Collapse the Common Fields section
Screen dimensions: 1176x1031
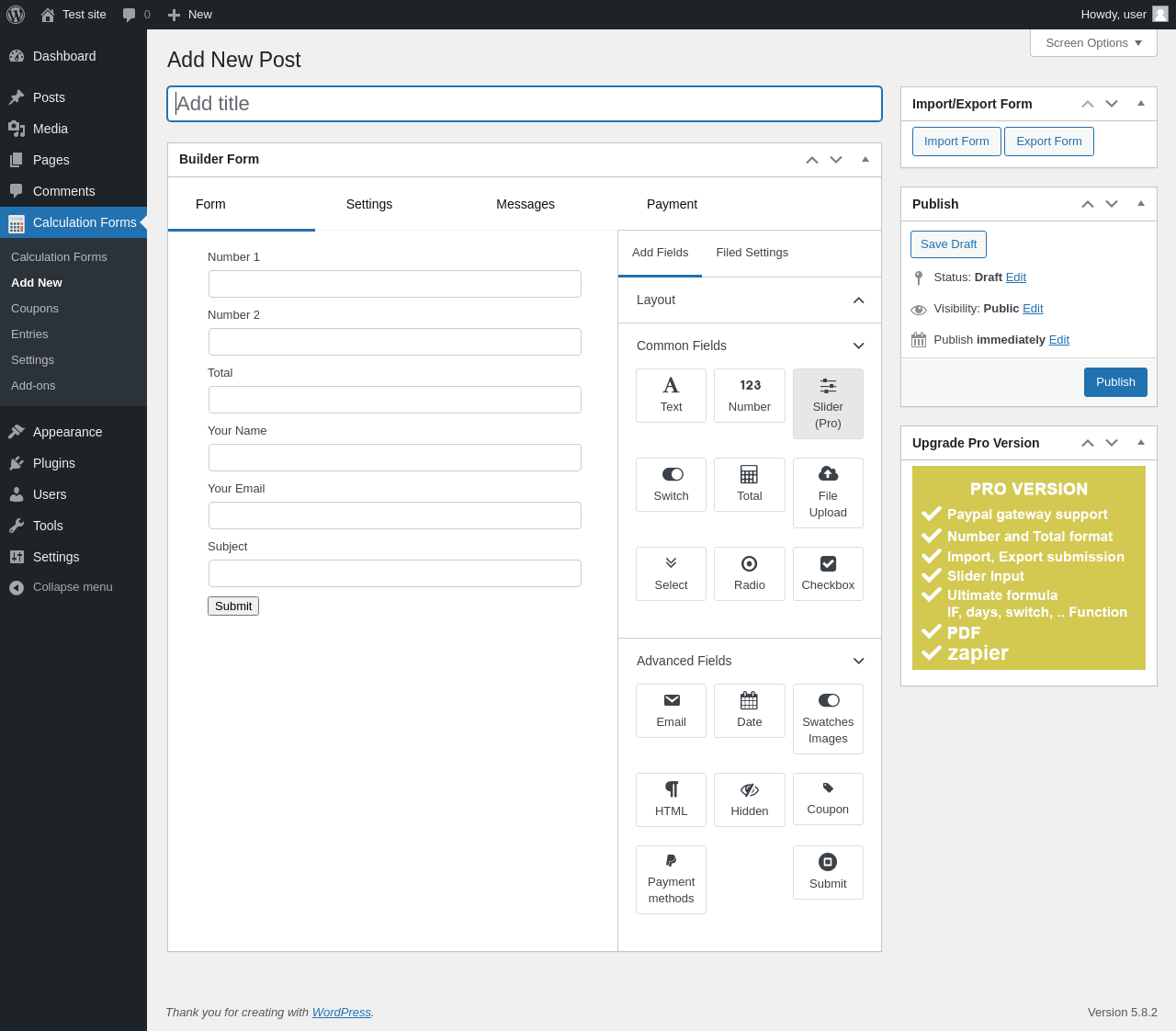point(750,346)
